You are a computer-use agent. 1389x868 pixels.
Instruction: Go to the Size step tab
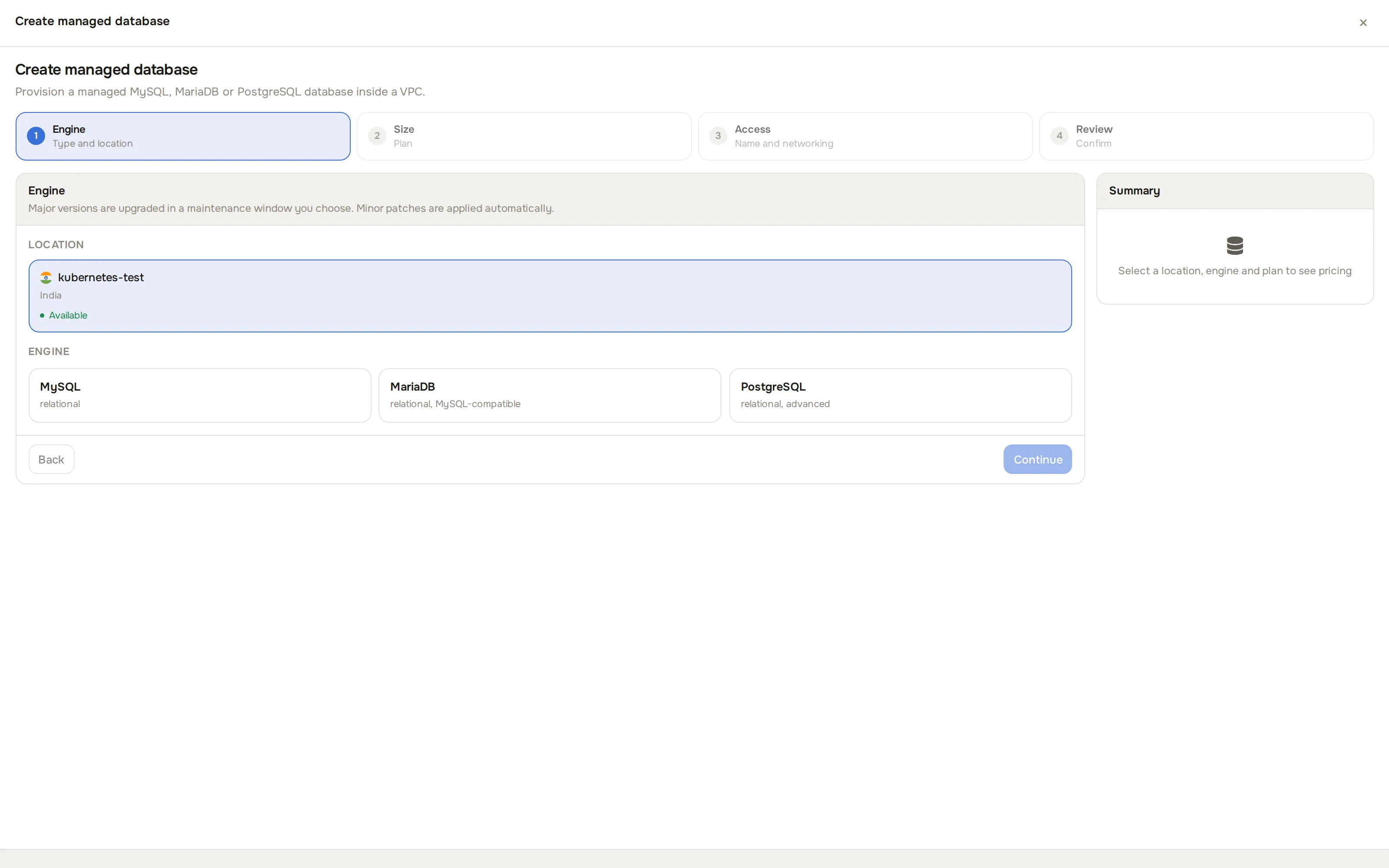524,136
